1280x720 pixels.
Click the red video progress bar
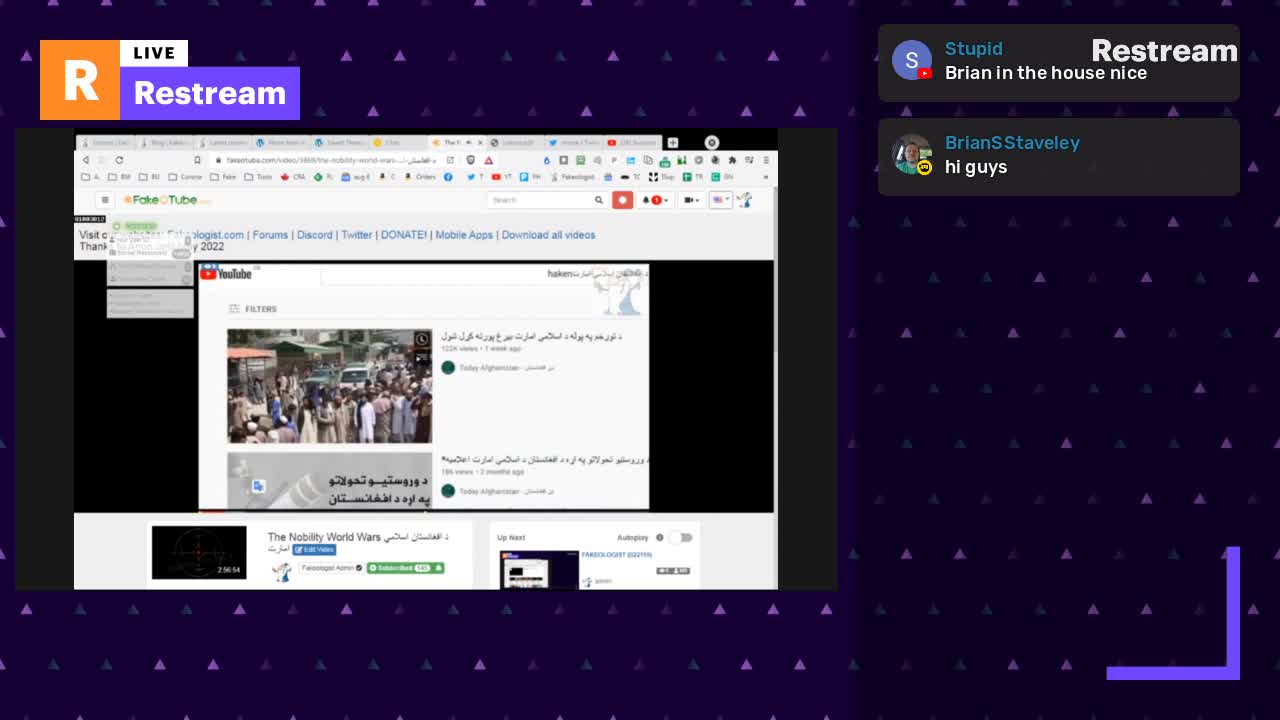(212, 511)
